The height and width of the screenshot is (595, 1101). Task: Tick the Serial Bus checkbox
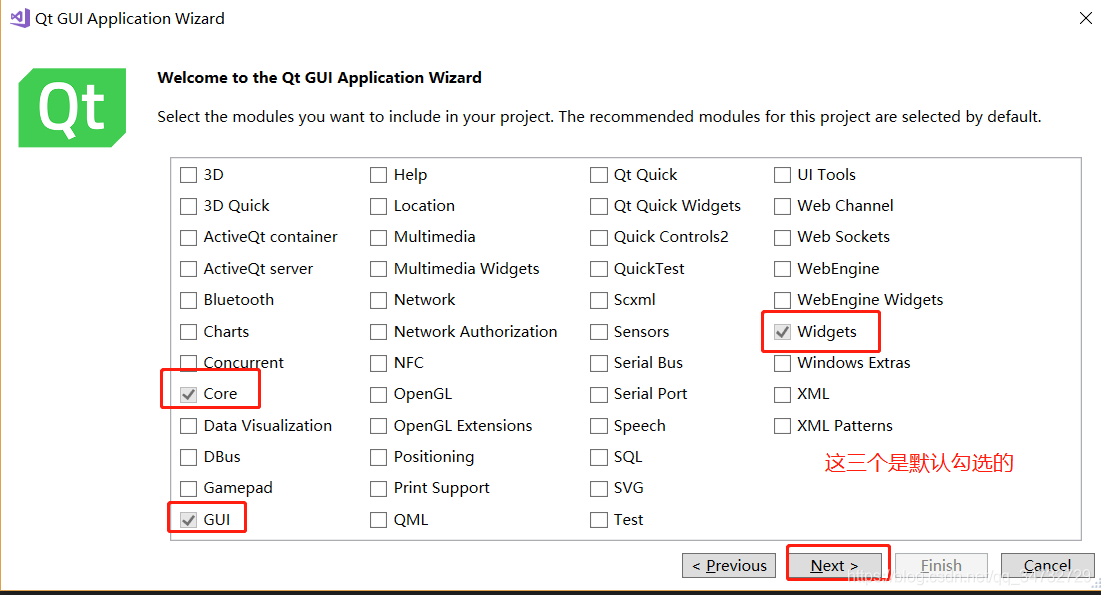(x=599, y=362)
